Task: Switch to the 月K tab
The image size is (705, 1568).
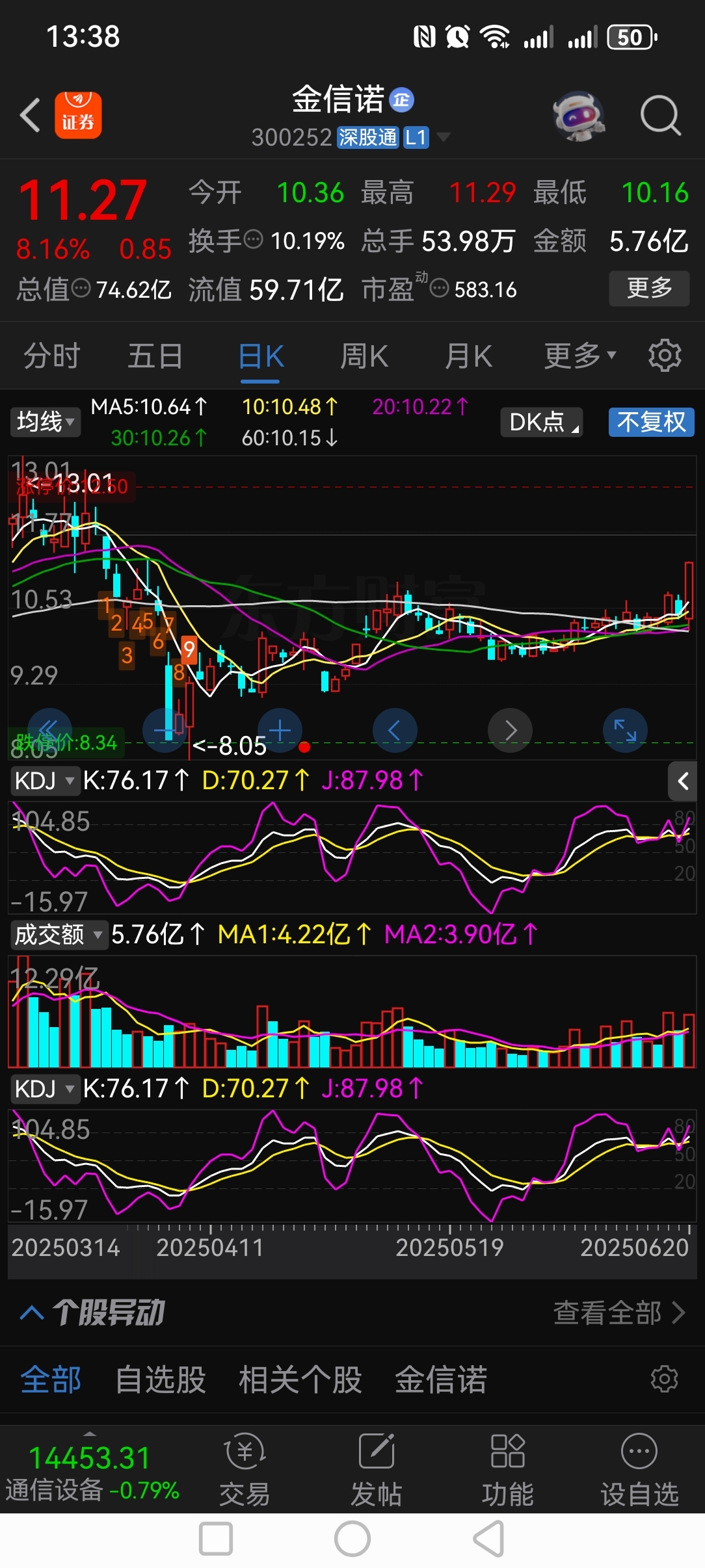Action: pyautogui.click(x=468, y=355)
